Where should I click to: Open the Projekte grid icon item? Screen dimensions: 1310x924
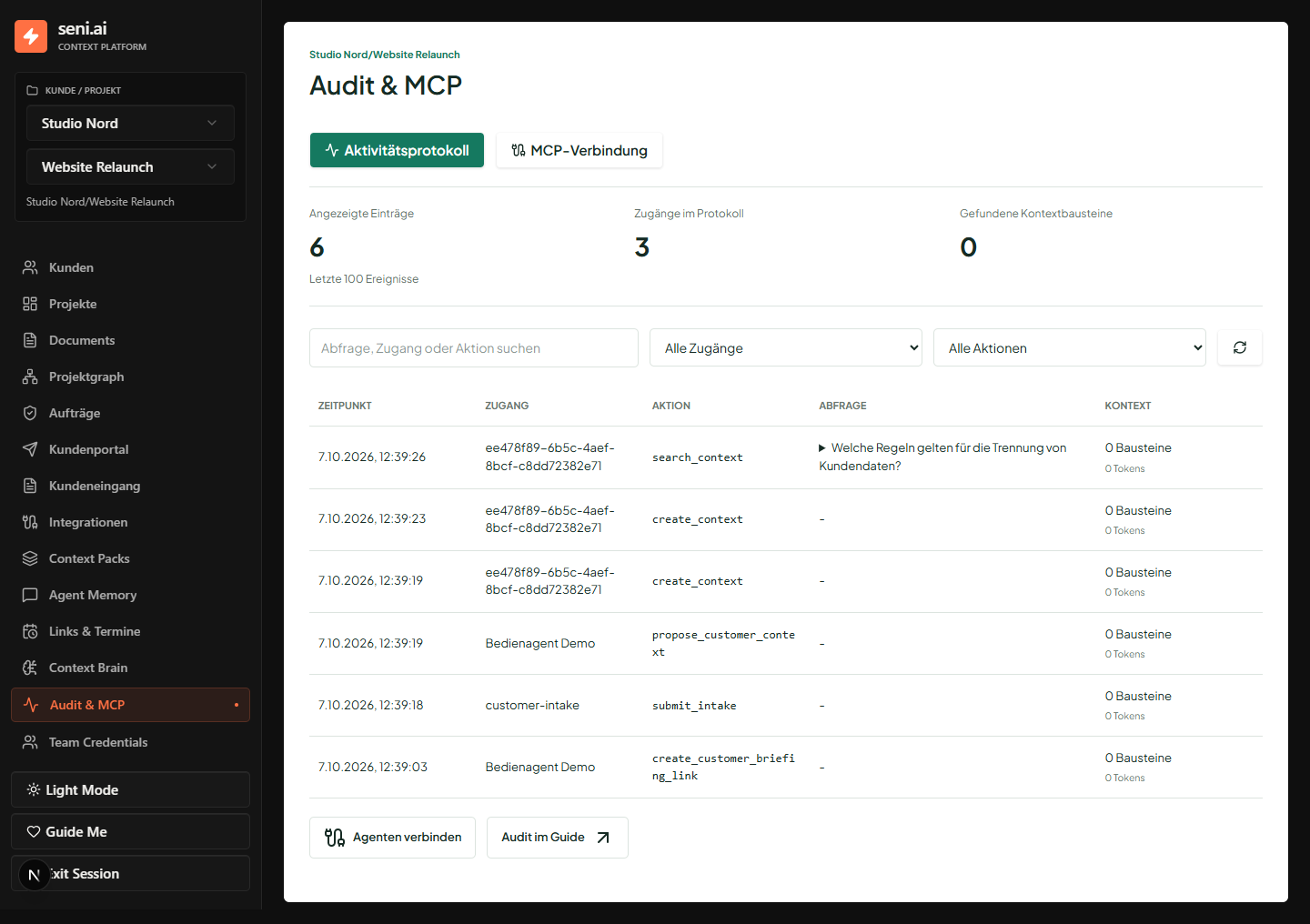130,304
